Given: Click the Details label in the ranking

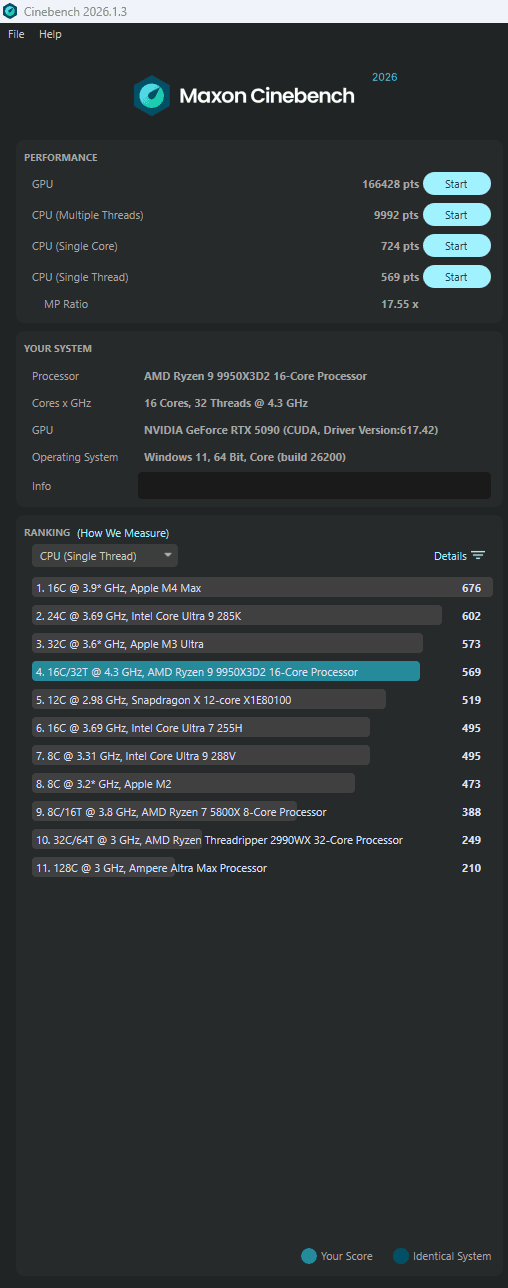Looking at the screenshot, I should coord(450,556).
